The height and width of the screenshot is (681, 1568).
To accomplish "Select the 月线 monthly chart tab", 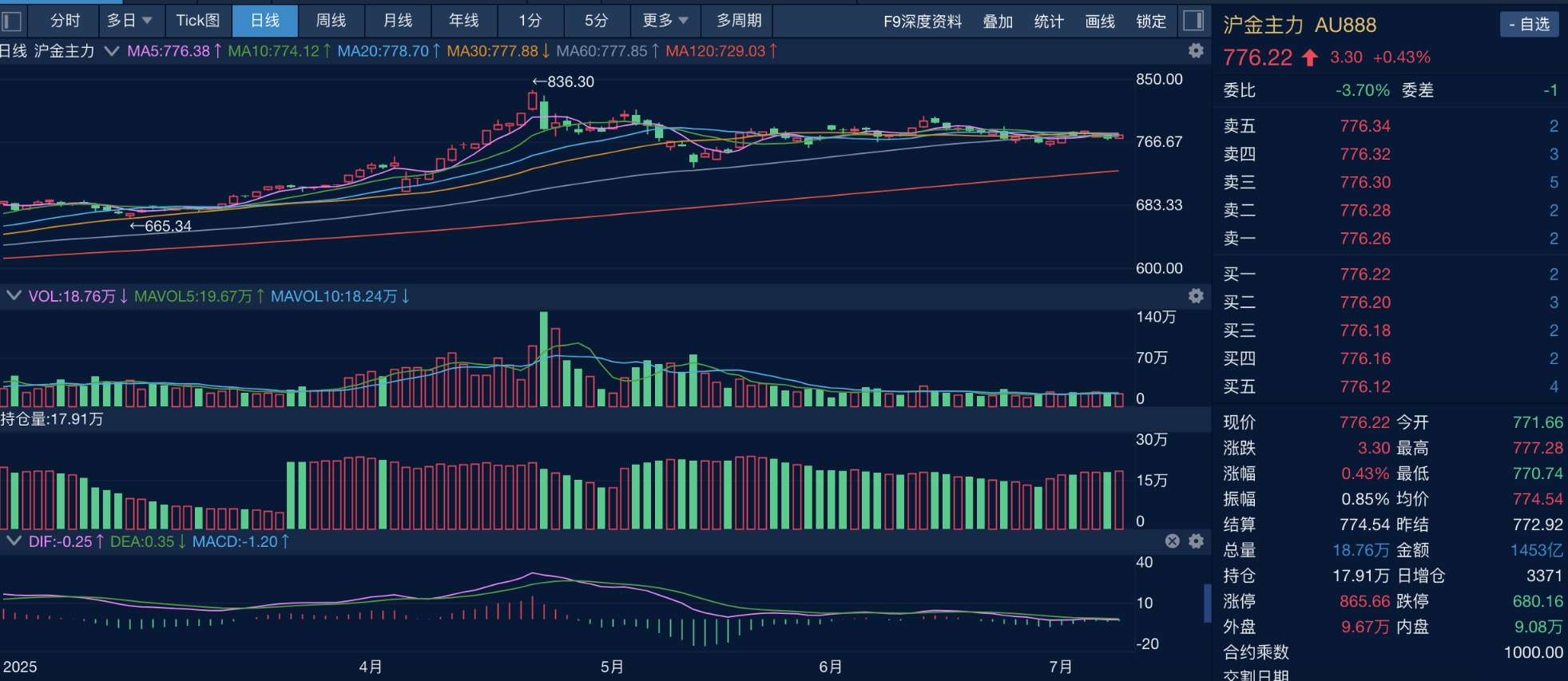I will [x=397, y=21].
